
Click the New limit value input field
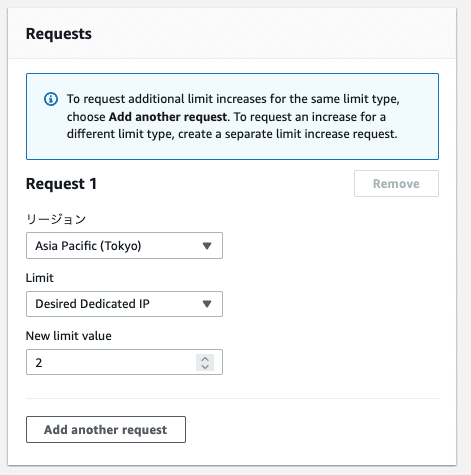tap(124, 362)
